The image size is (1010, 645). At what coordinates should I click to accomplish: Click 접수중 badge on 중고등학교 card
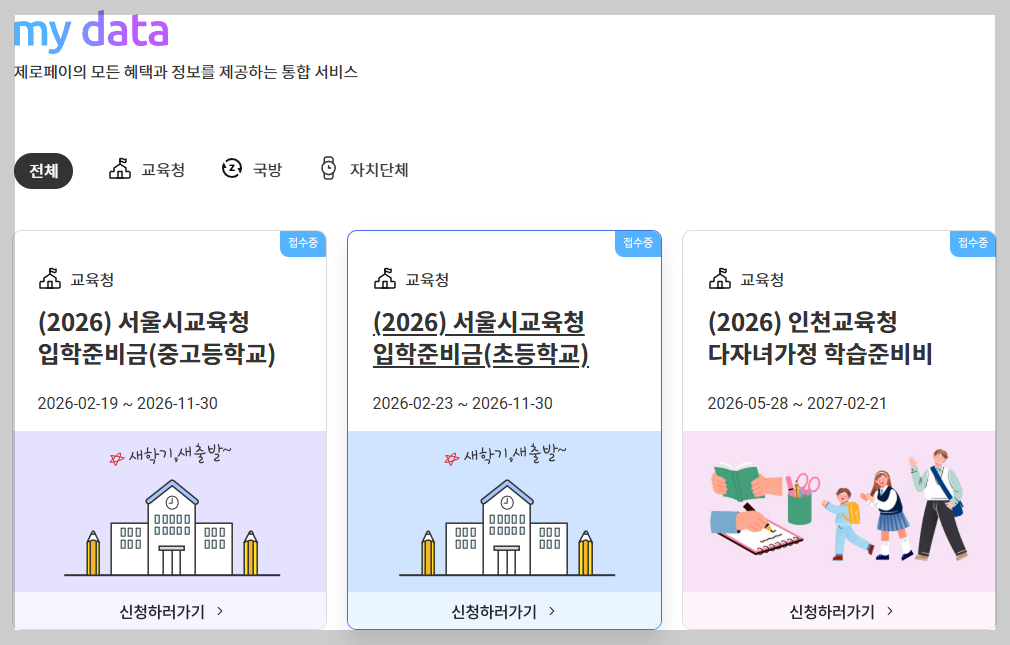tap(303, 243)
